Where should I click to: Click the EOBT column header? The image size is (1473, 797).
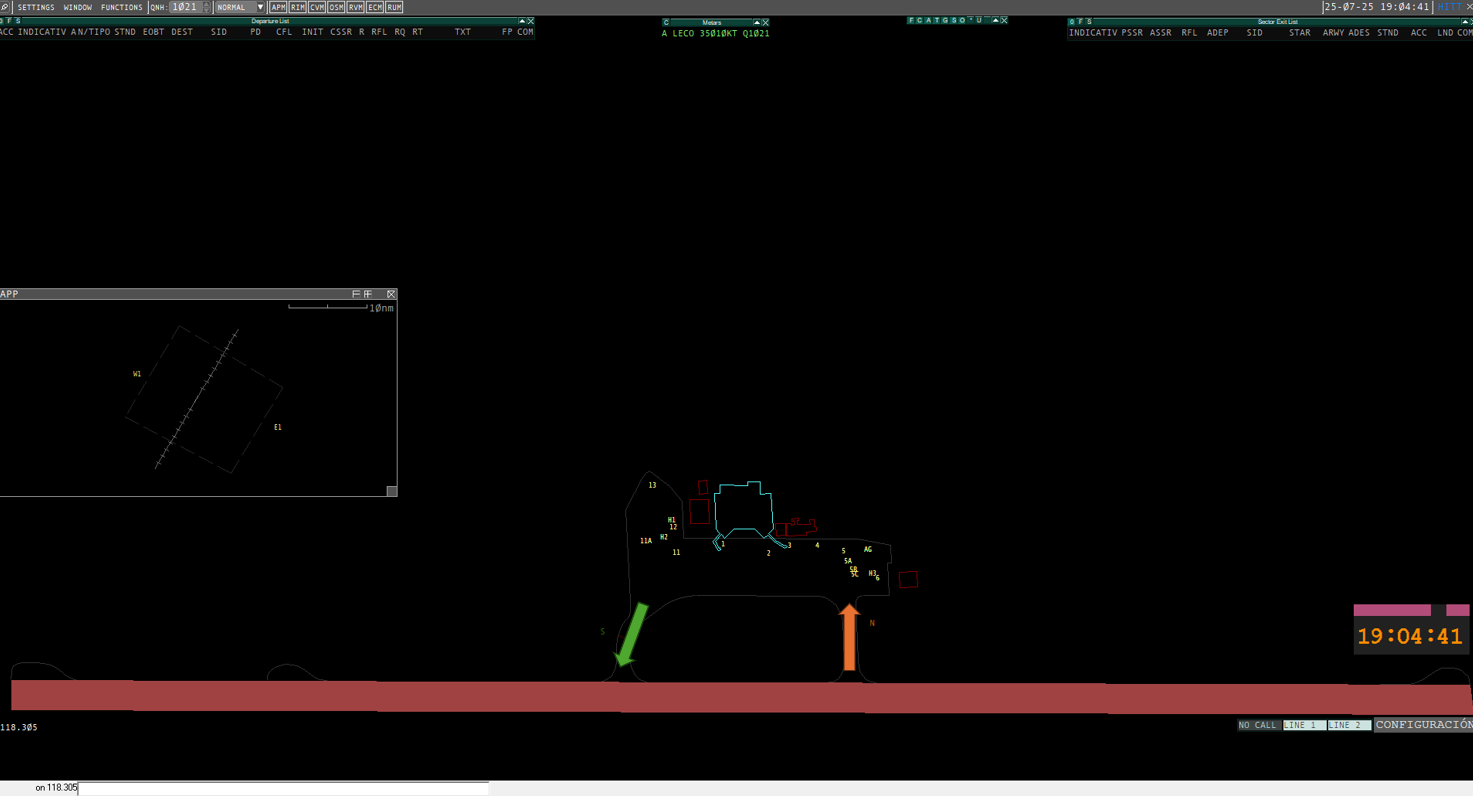click(x=153, y=32)
